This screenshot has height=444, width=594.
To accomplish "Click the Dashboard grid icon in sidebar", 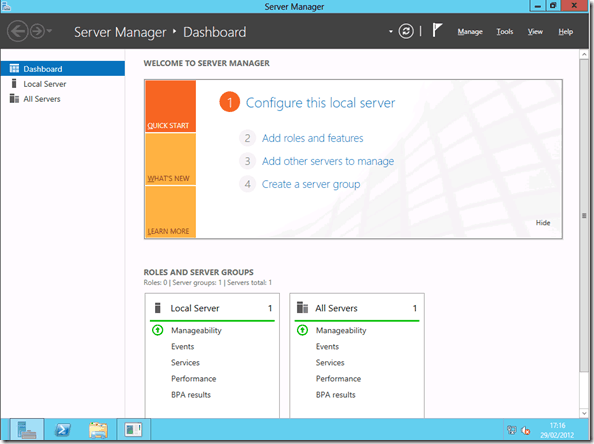I will point(14,69).
